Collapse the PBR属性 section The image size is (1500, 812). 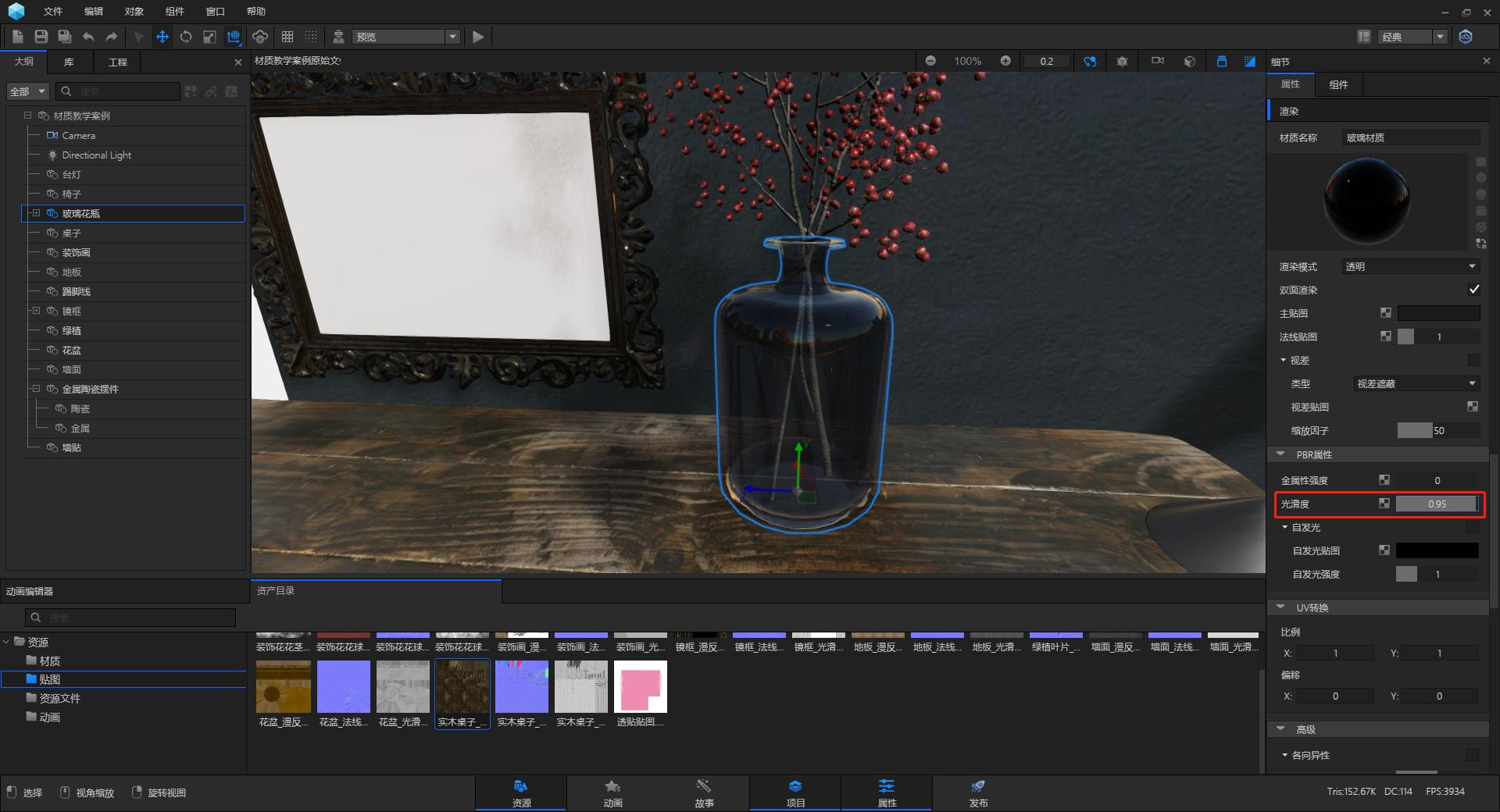1280,454
